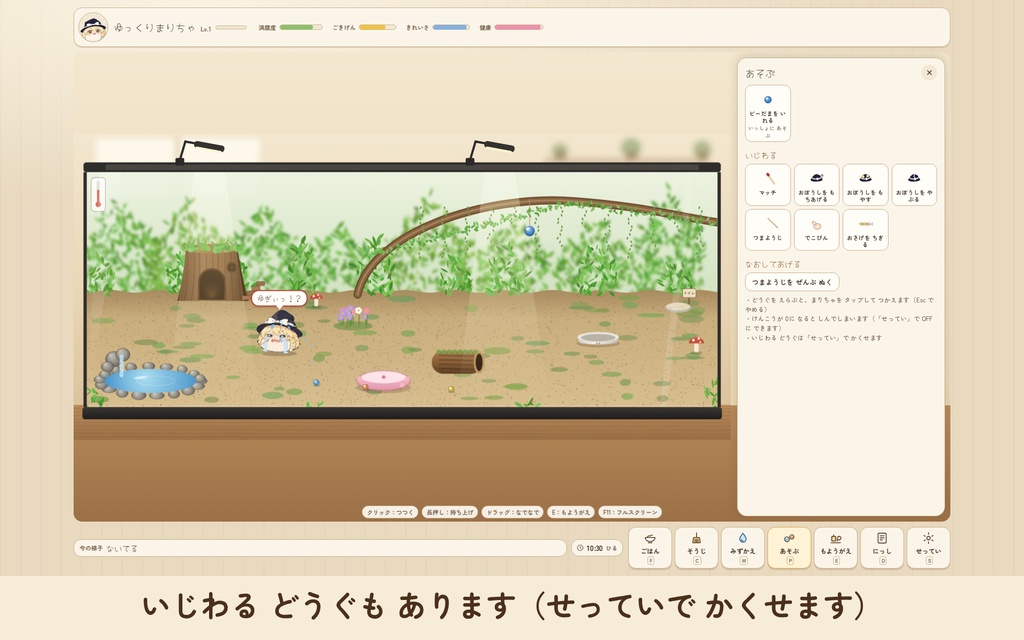Click the pink cushion bed
Screen dimensions: 1024x640
[x=383, y=380]
